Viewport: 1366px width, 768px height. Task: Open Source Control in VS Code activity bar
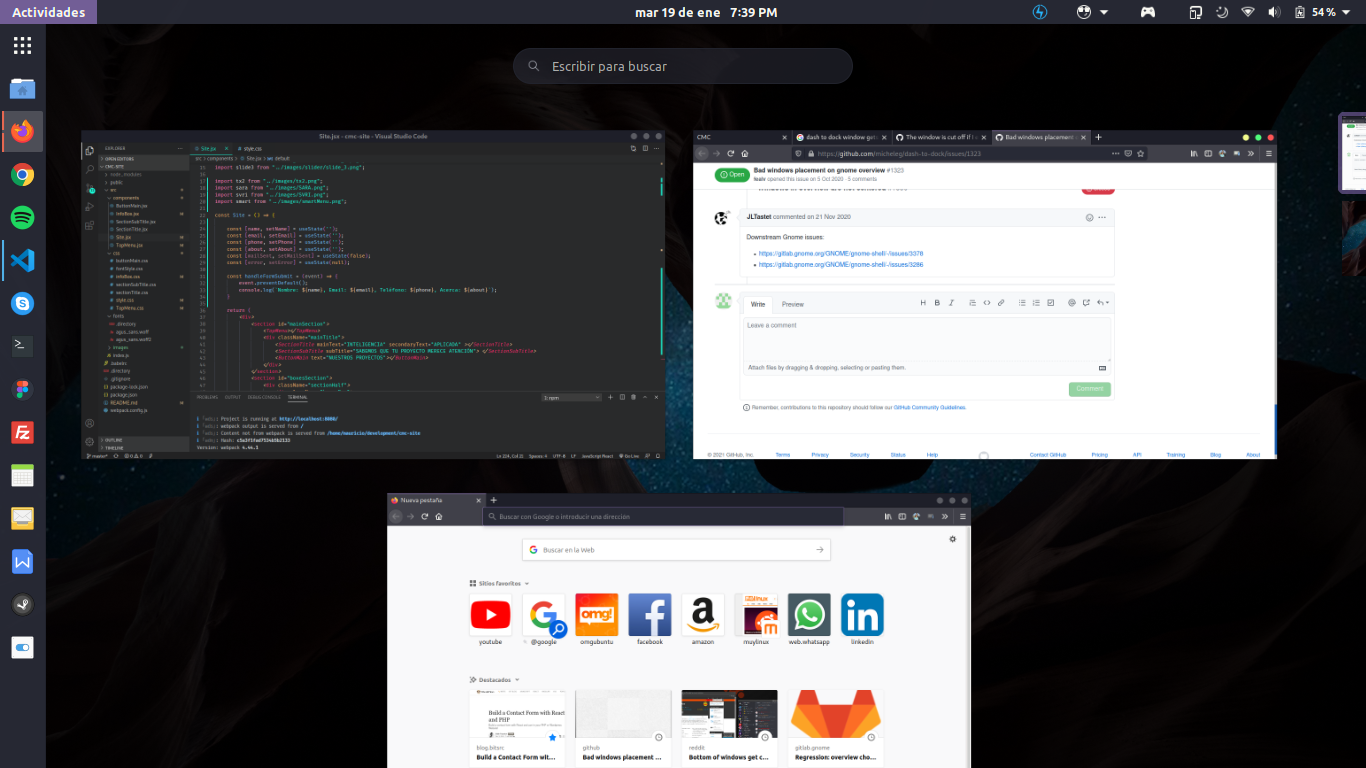pos(90,188)
